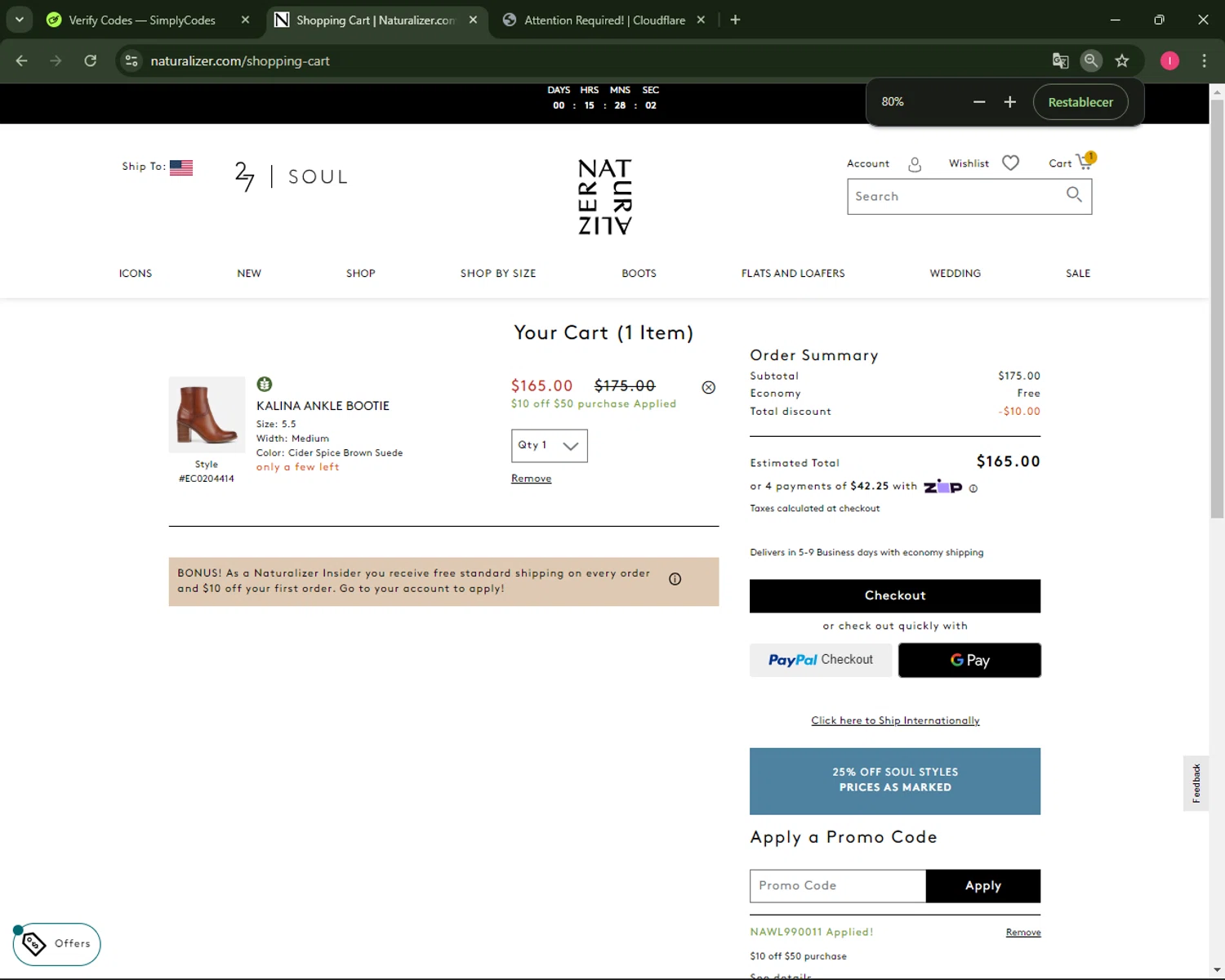Open the SHOP BY SIZE menu

[x=498, y=274]
